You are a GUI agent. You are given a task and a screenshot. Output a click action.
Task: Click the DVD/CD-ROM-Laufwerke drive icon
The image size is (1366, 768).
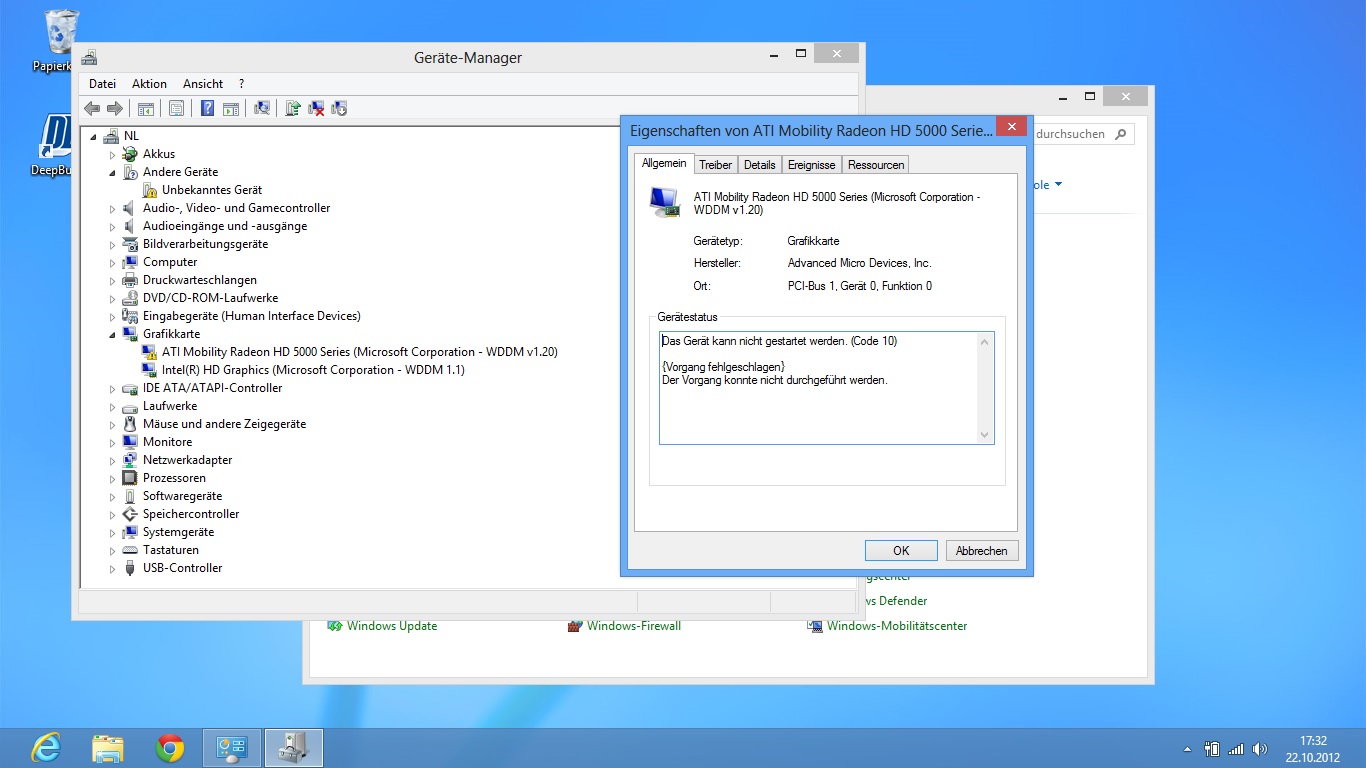point(130,298)
